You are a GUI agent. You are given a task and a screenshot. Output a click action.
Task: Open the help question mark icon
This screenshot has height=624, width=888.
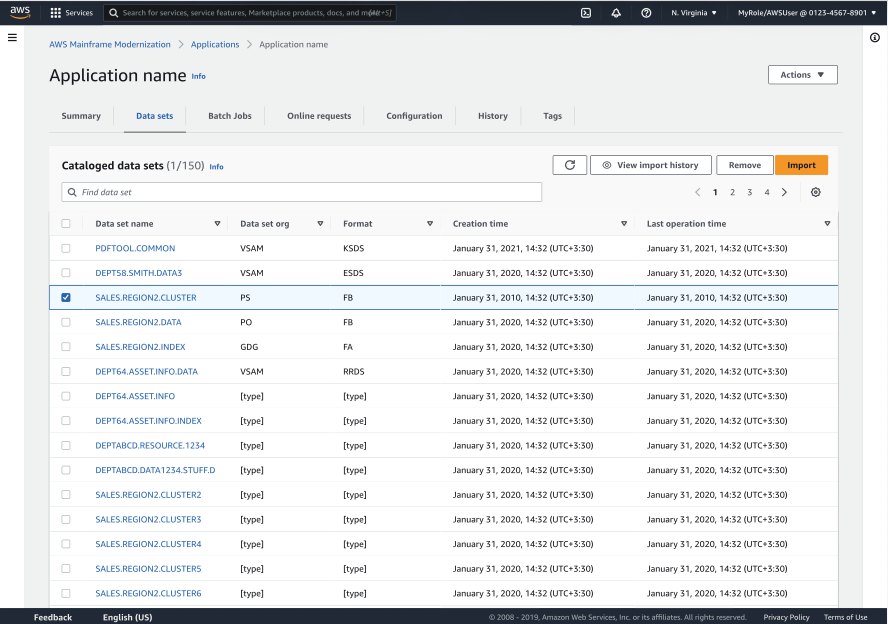pos(646,13)
